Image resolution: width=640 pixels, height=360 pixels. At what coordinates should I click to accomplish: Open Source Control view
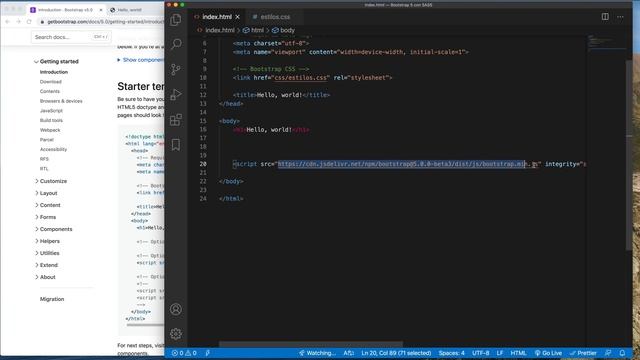click(176, 69)
